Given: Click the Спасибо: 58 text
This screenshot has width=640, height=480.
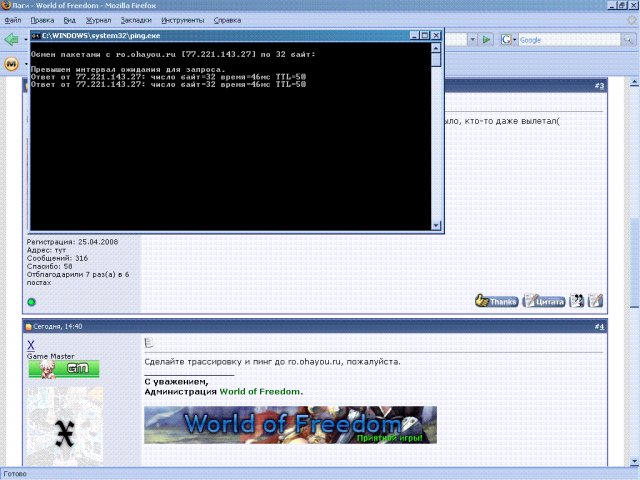Looking at the screenshot, I should [49, 266].
